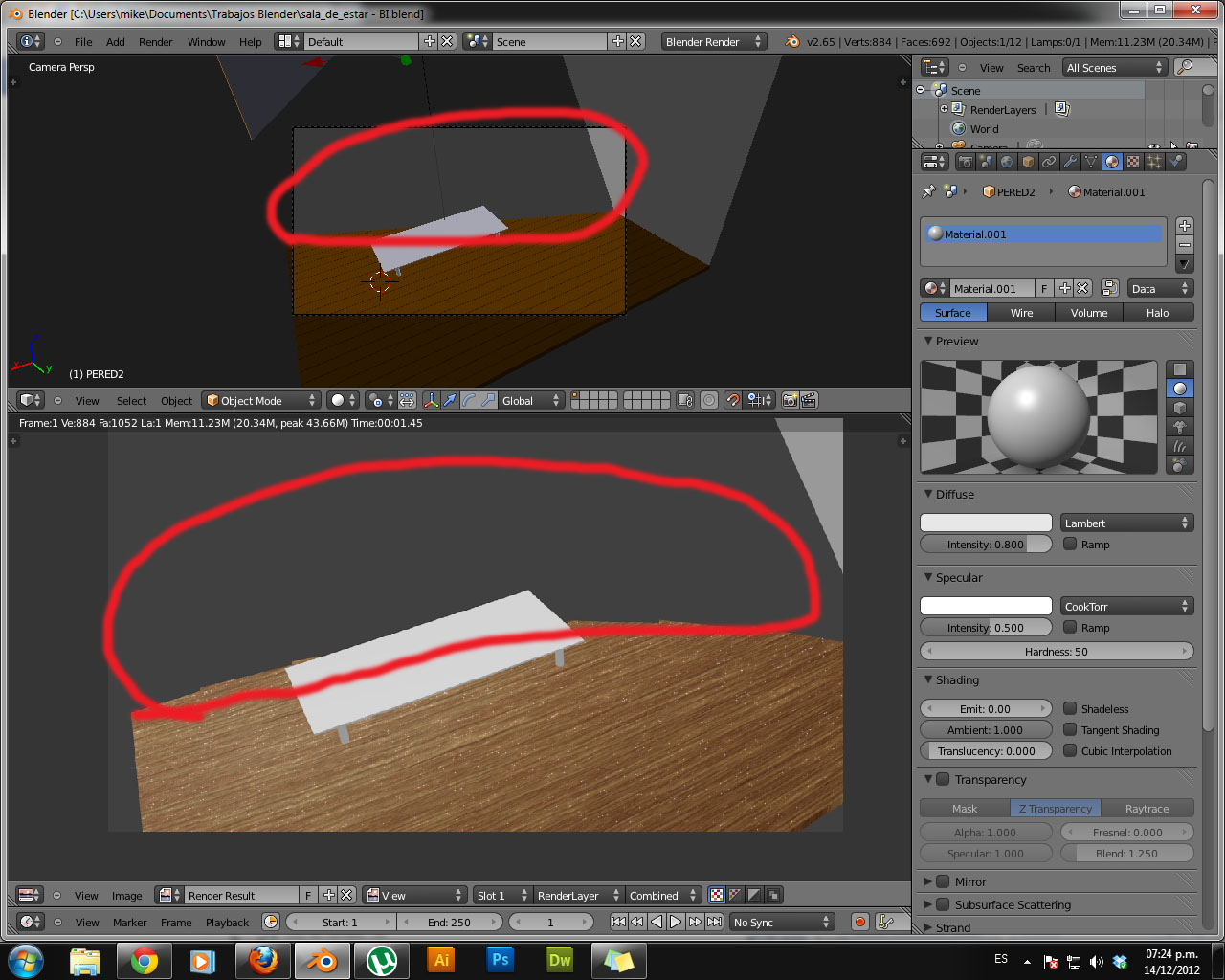
Task: Switch material type to Halo
Action: pyautogui.click(x=1158, y=312)
